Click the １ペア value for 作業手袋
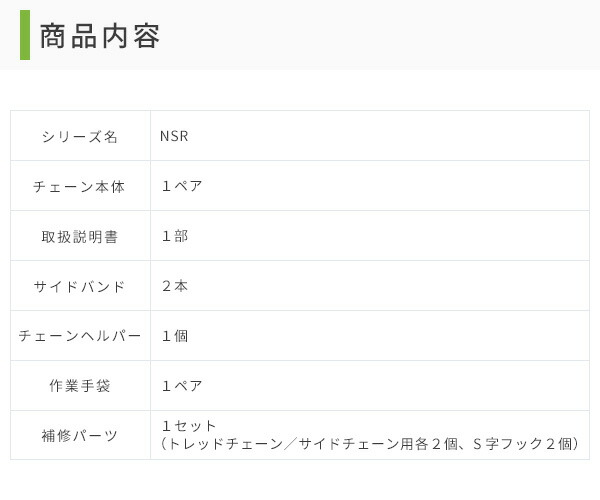600x500 pixels. pyautogui.click(x=181, y=386)
